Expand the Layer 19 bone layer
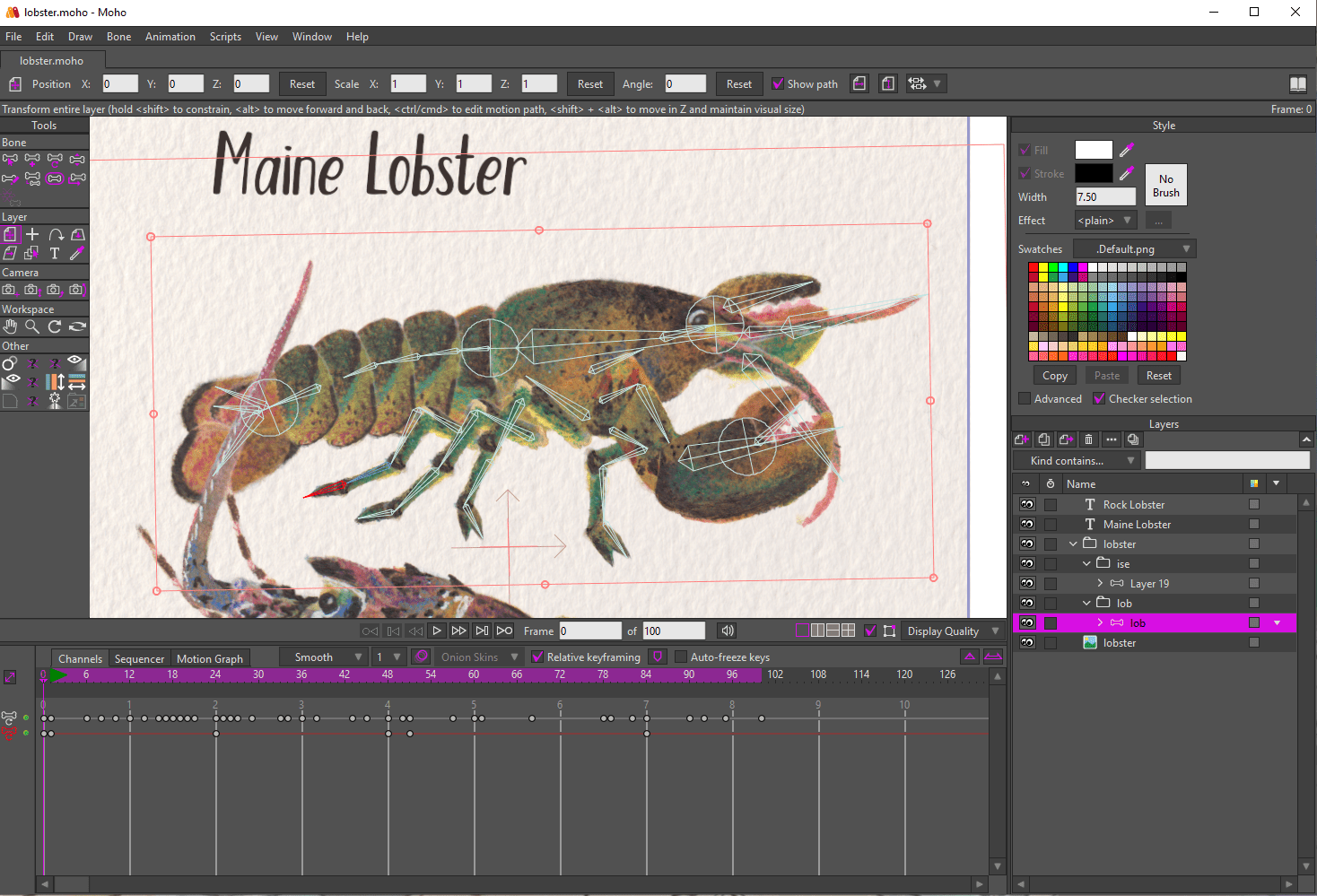 1100,584
